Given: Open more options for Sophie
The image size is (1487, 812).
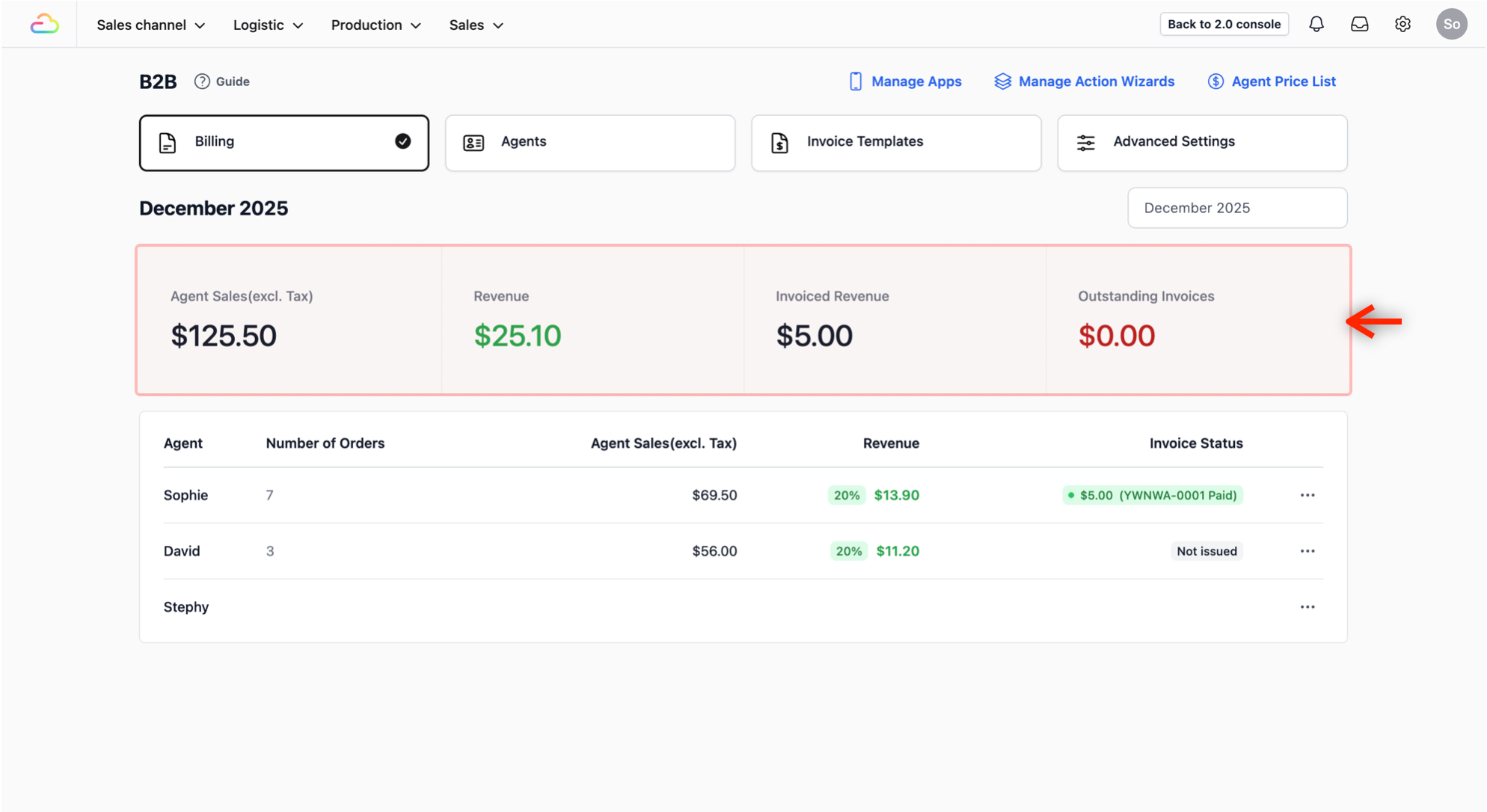Looking at the screenshot, I should point(1307,495).
